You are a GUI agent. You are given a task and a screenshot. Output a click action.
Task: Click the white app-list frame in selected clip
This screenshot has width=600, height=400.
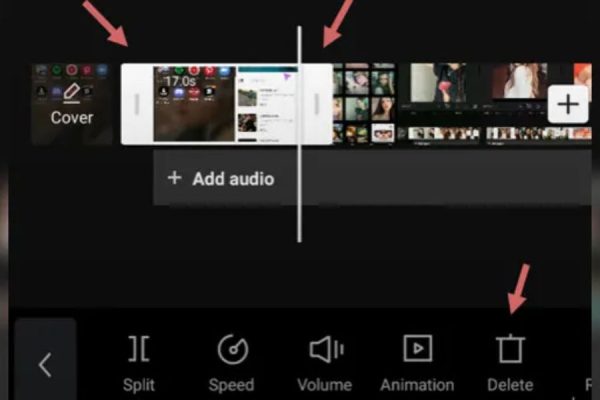(x=267, y=104)
